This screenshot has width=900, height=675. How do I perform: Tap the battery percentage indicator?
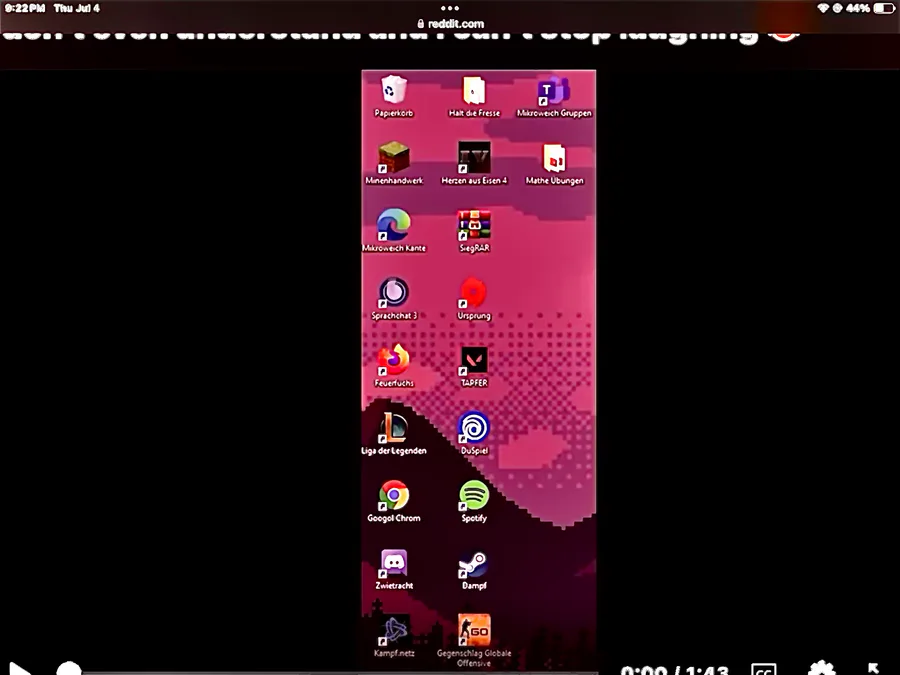[x=858, y=8]
